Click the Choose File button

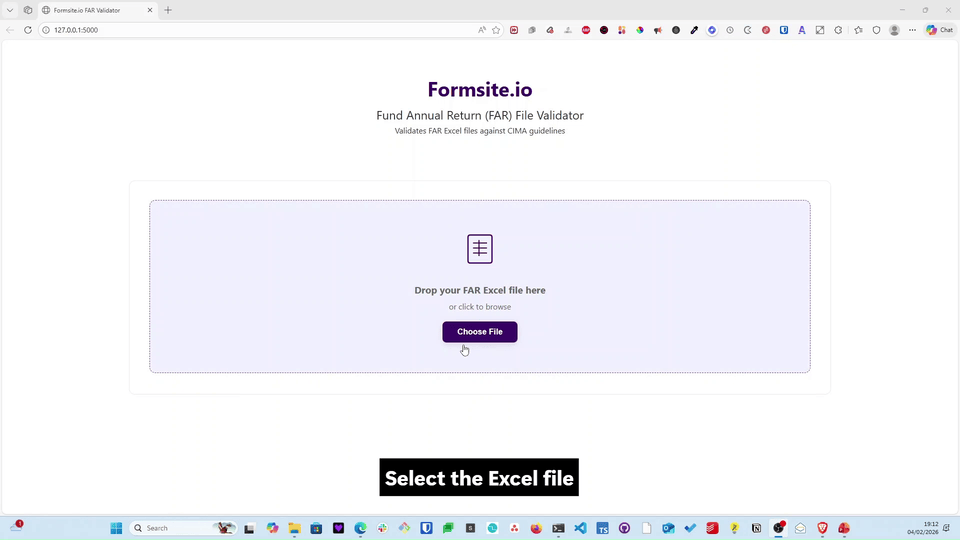coord(479,332)
